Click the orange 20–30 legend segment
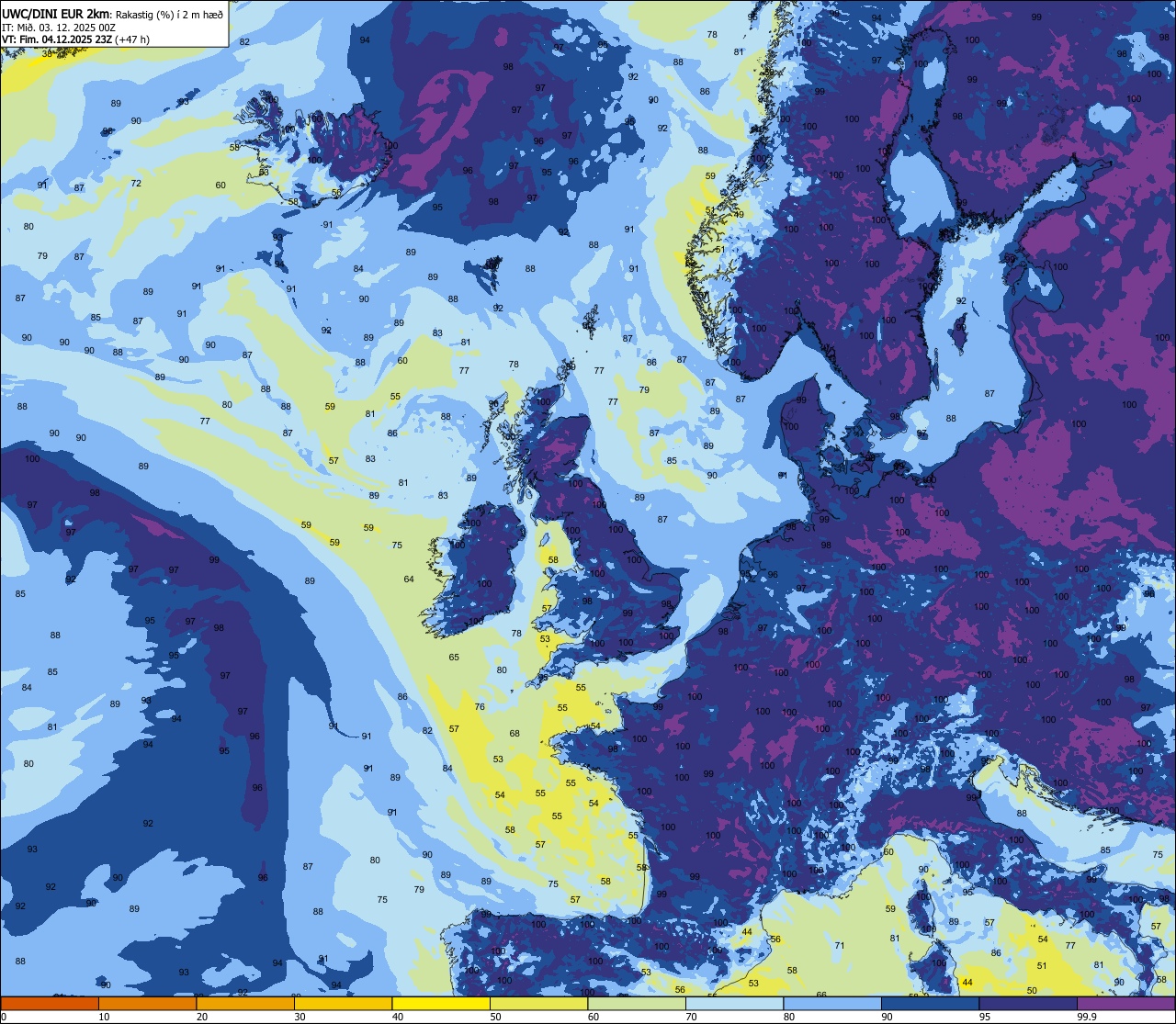 point(245,1004)
